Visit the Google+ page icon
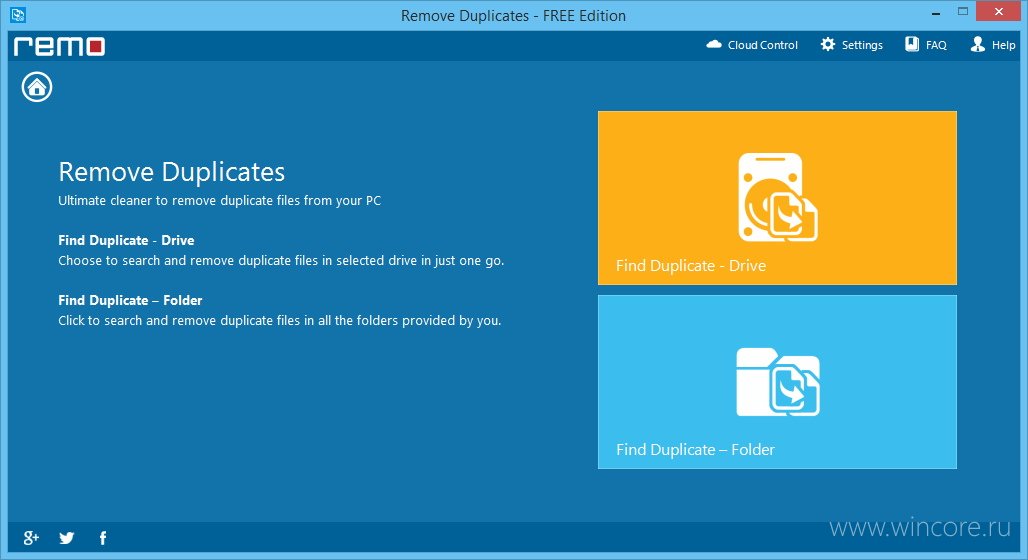This screenshot has width=1028, height=560. coord(31,538)
